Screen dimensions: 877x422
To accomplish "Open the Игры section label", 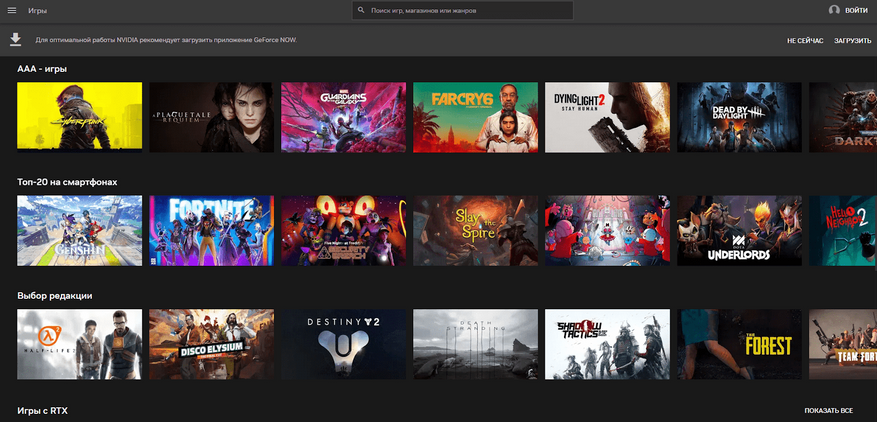I will 37,11.
